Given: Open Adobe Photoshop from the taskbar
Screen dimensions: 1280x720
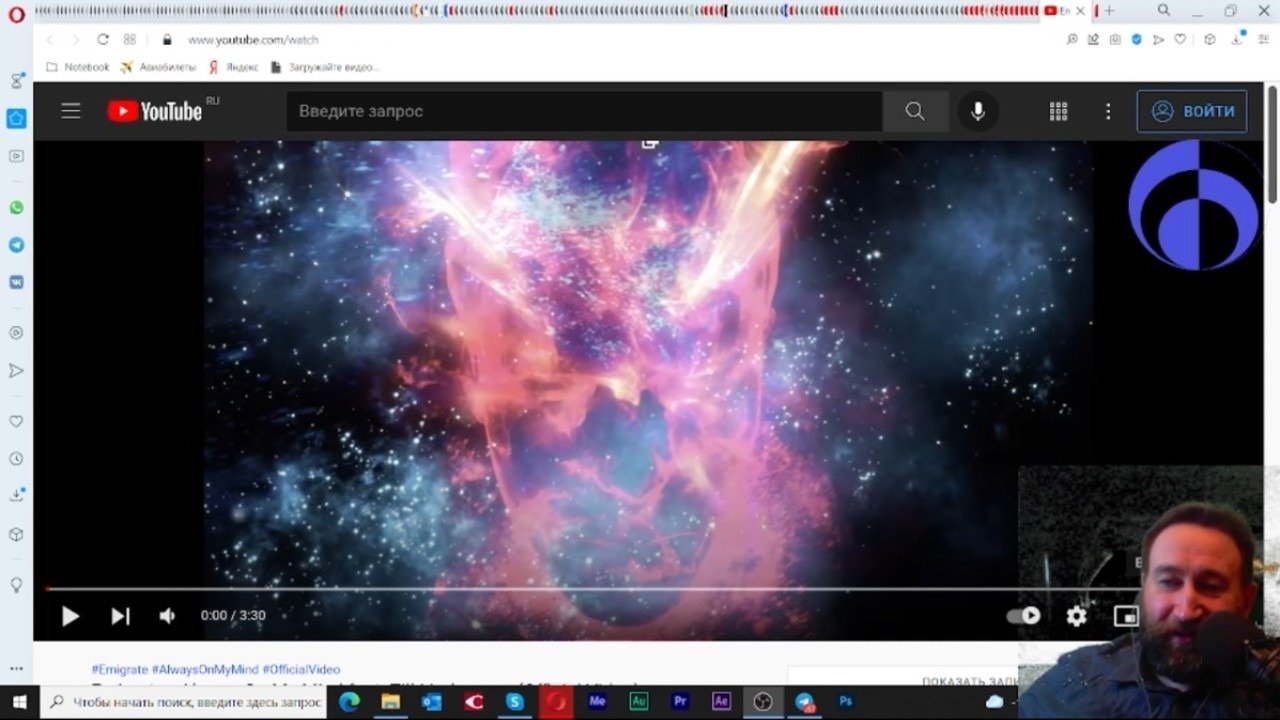Looking at the screenshot, I should click(x=846, y=702).
